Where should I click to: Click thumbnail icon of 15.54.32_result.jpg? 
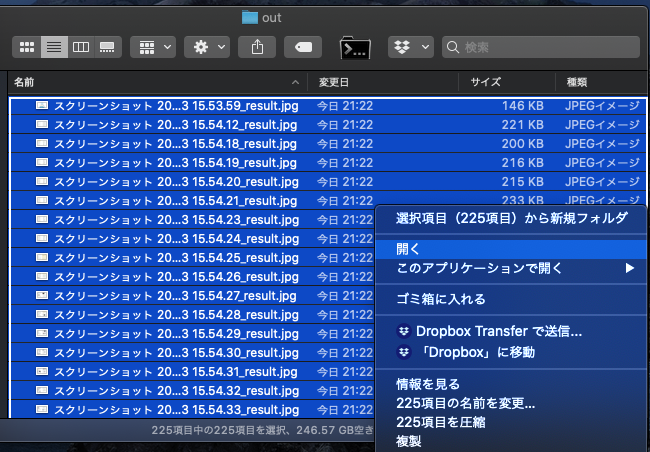click(42, 391)
